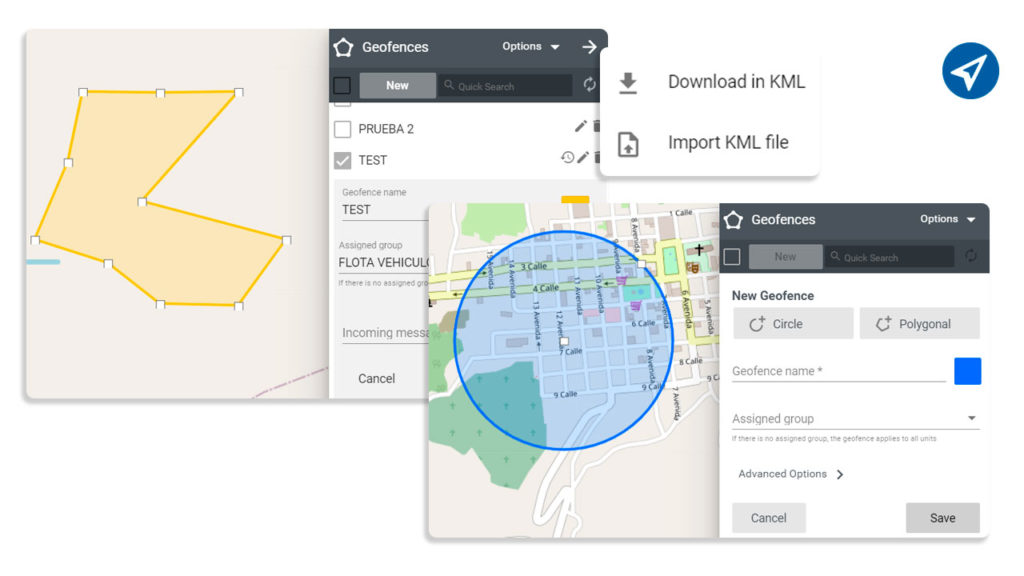1024x576 pixels.
Task: Focus the Geofence name field in New Geofence
Action: click(839, 371)
